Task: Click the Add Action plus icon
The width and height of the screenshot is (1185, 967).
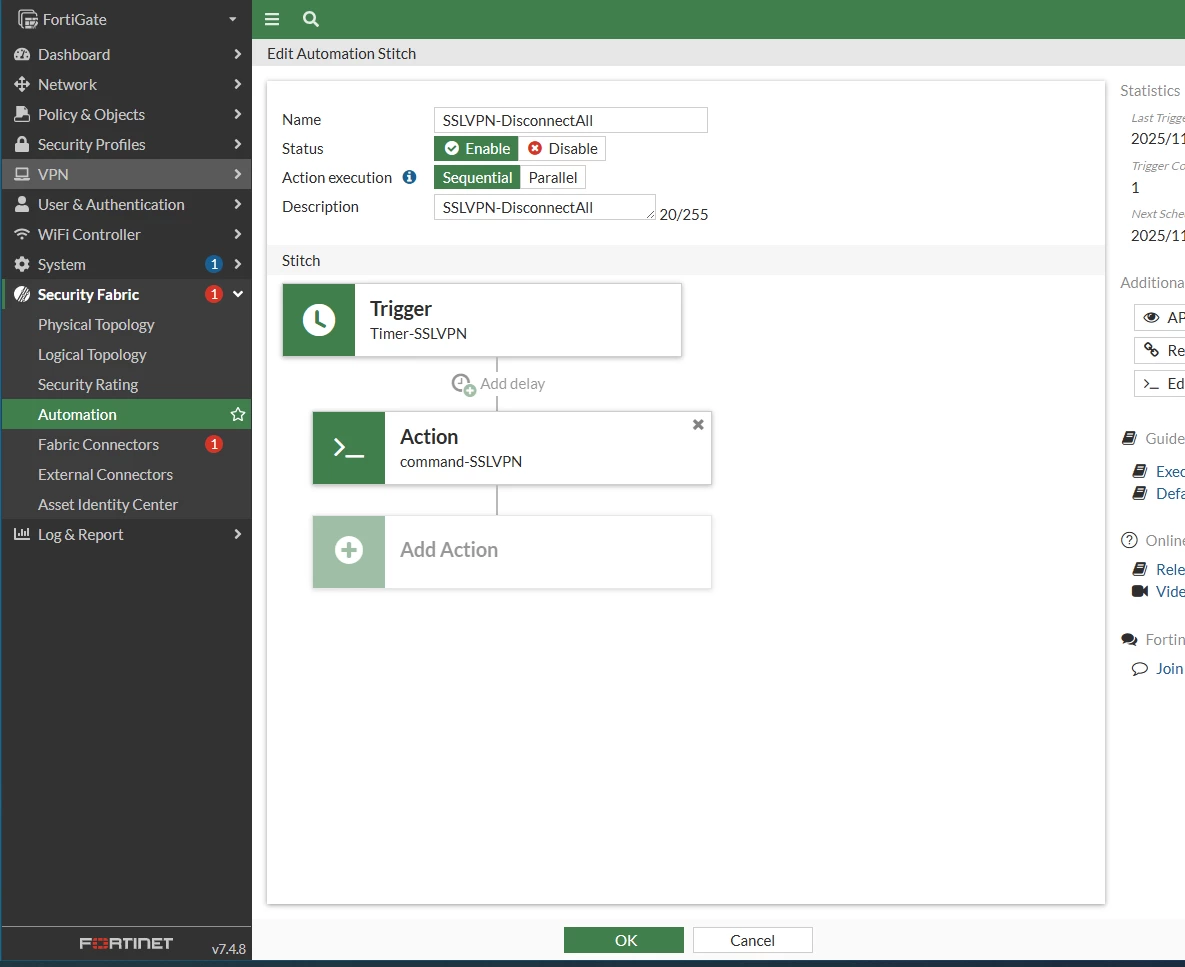Action: pyautogui.click(x=349, y=550)
